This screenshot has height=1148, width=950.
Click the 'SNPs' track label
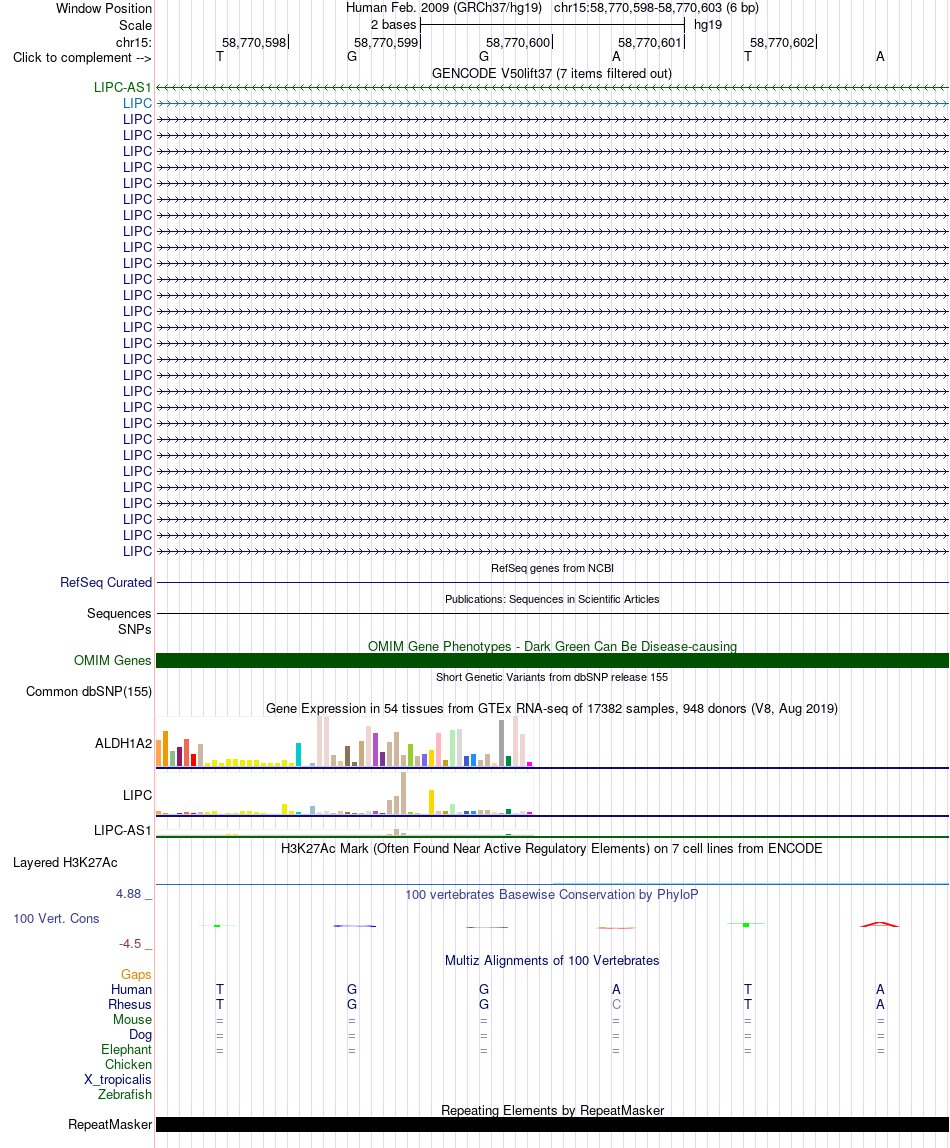click(135, 630)
